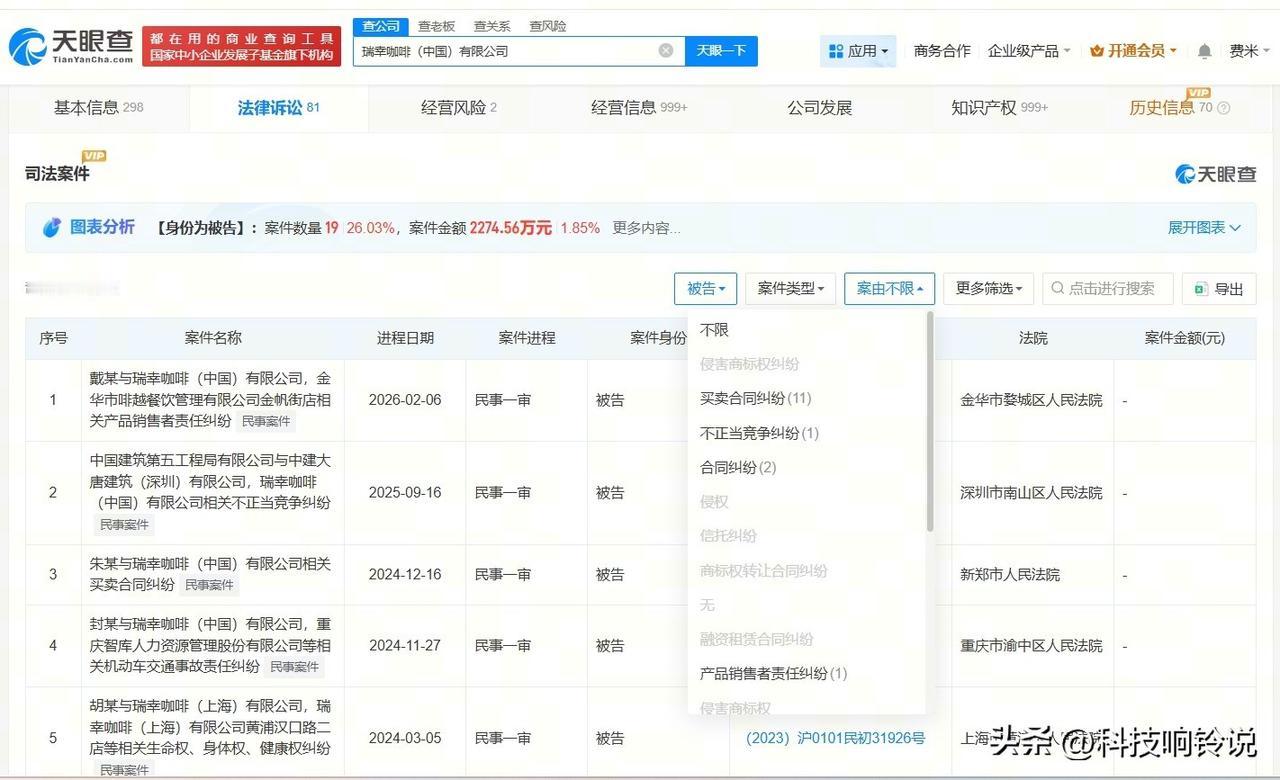Open case 戴某与瑞幸咖啡 in row 1
1280x780 pixels.
(210, 400)
